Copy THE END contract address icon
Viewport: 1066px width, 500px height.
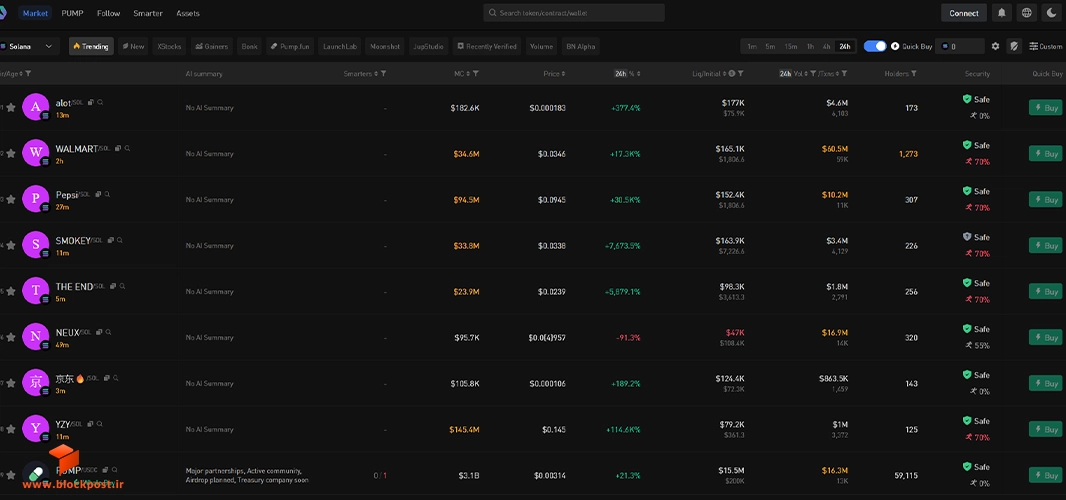point(114,286)
